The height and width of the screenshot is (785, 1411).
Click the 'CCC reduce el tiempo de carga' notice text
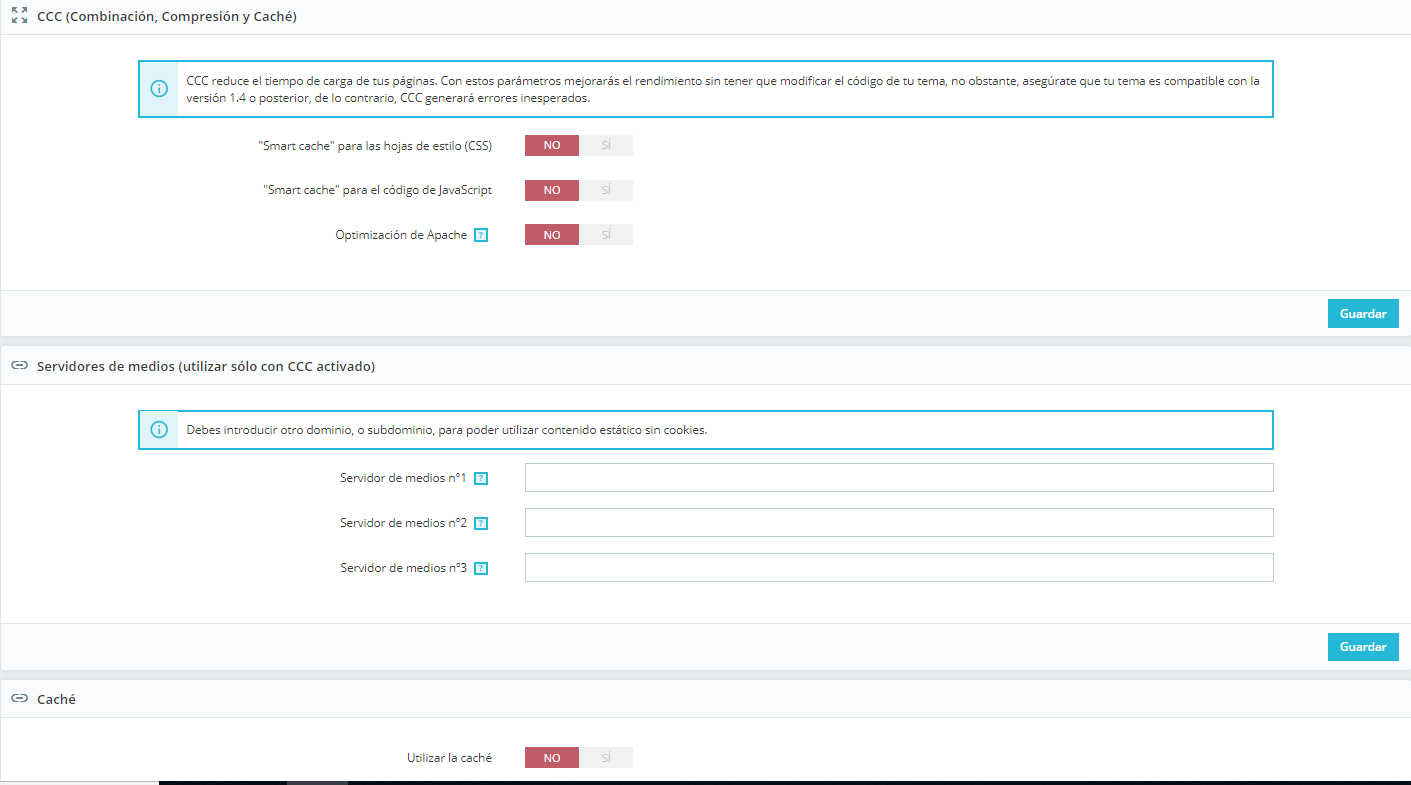pos(723,89)
